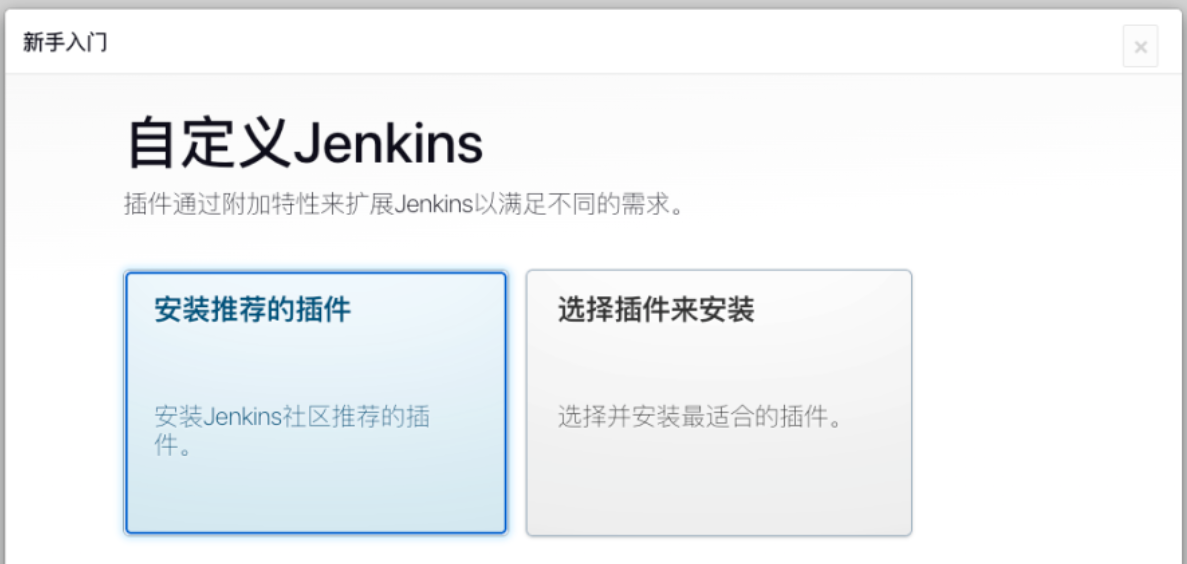Click lower blank area of 安装推荐的插件 card

click(x=316, y=498)
